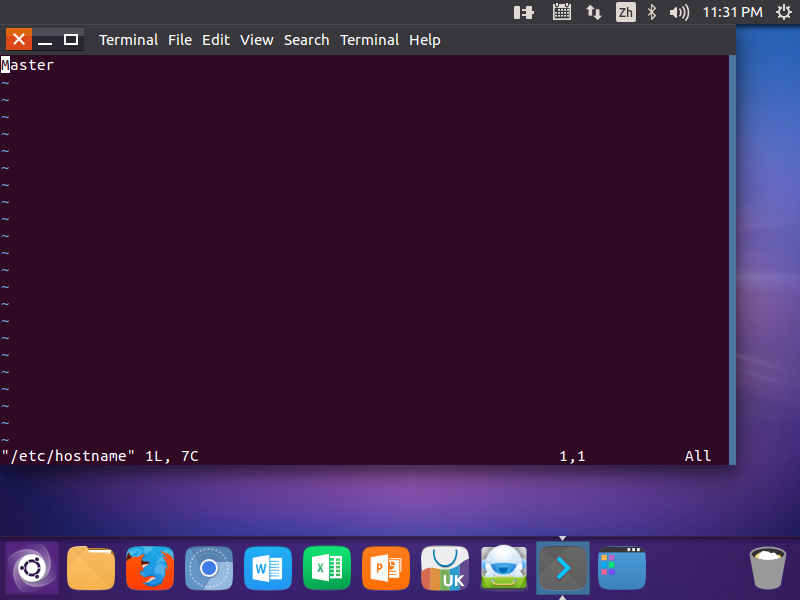Click the 'All' scroll position indicator
Viewport: 800px width, 600px height.
tap(697, 456)
